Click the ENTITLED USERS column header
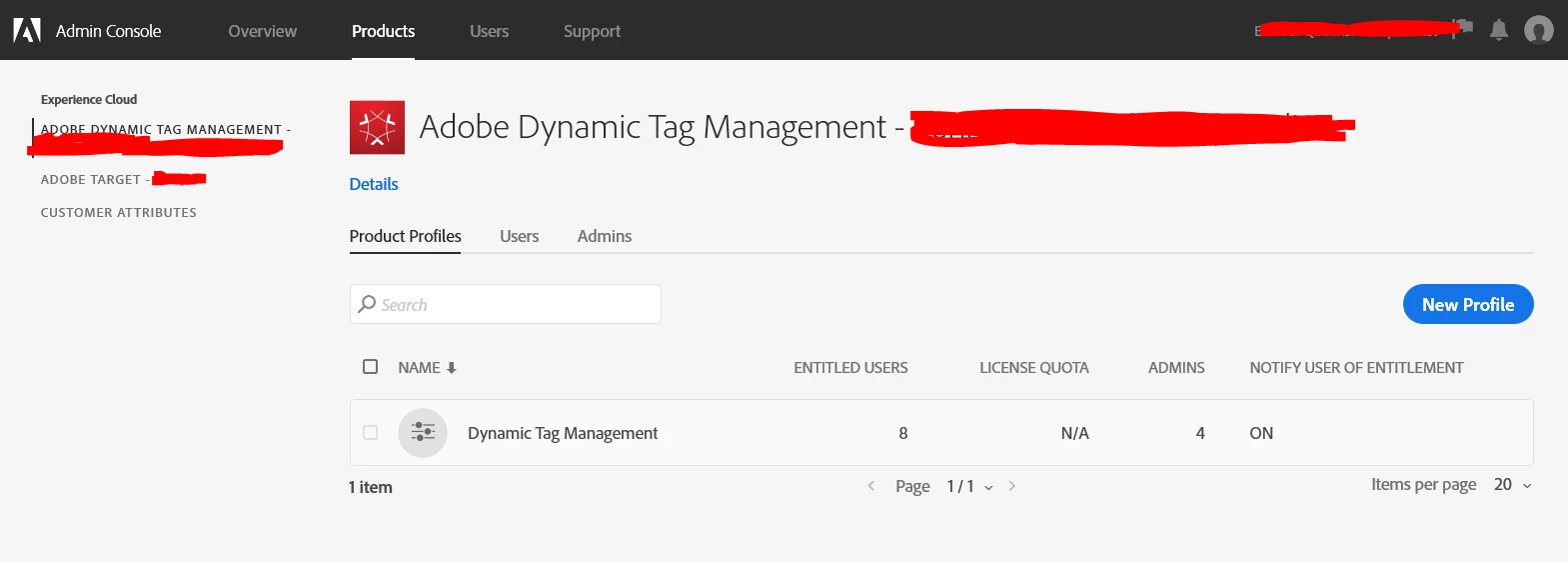1568x562 pixels. pos(850,368)
